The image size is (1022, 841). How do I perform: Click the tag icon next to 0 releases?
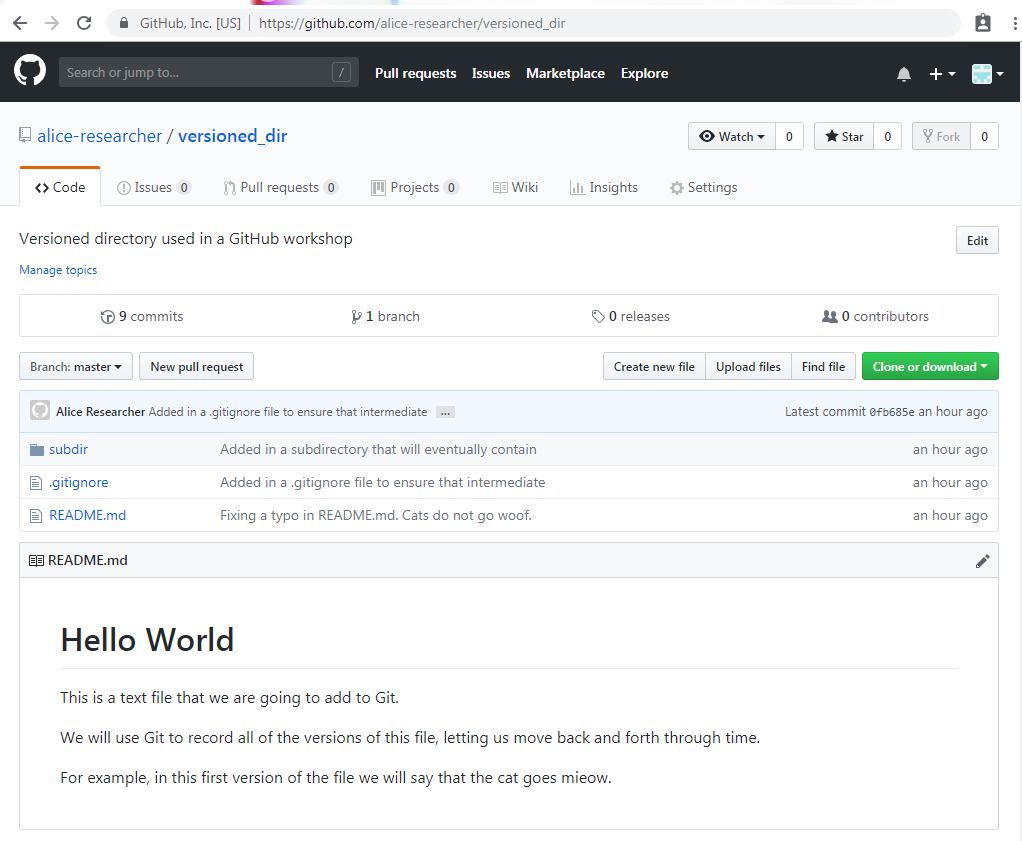coord(598,316)
